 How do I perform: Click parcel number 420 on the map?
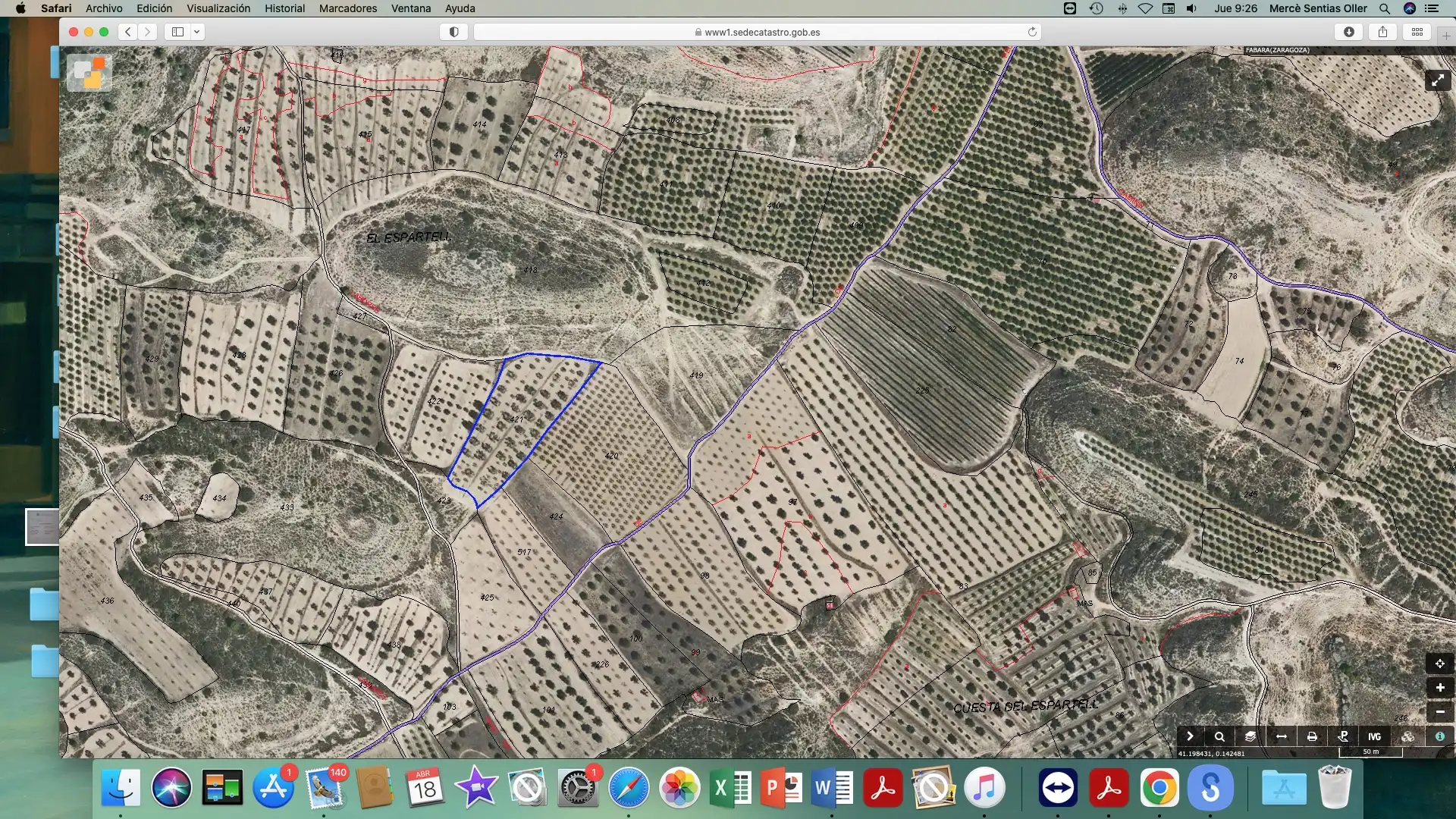[x=611, y=456]
